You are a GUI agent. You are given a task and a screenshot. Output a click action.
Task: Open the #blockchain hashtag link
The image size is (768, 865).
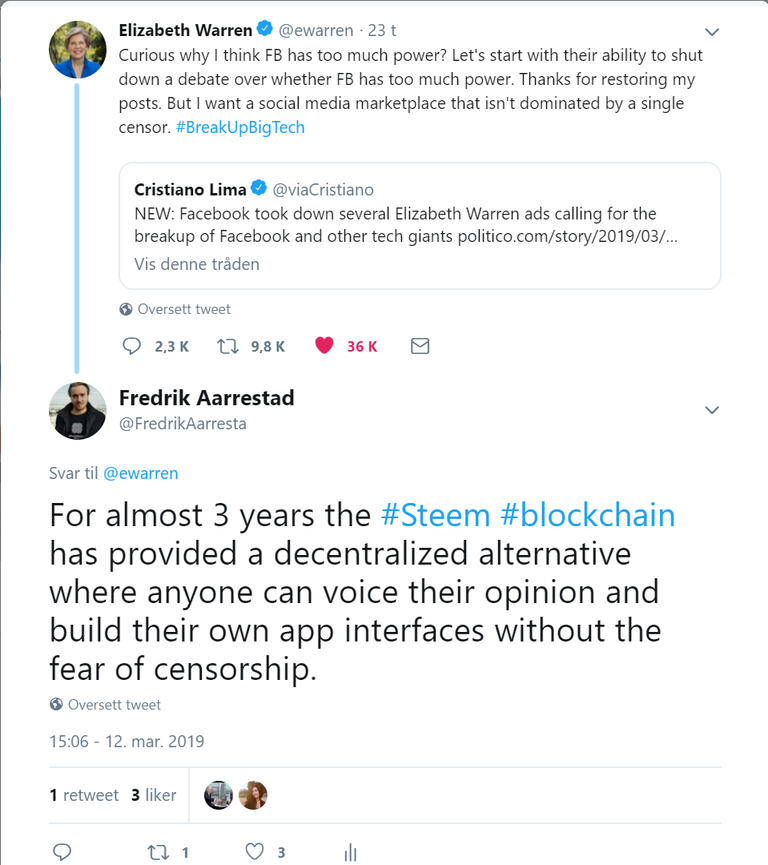tap(587, 515)
